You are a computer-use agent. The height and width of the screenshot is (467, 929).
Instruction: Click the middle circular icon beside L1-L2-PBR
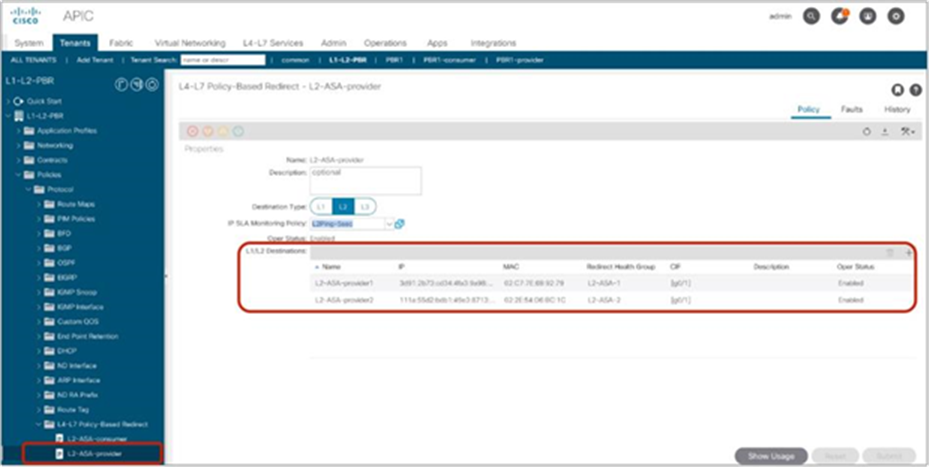tap(136, 85)
